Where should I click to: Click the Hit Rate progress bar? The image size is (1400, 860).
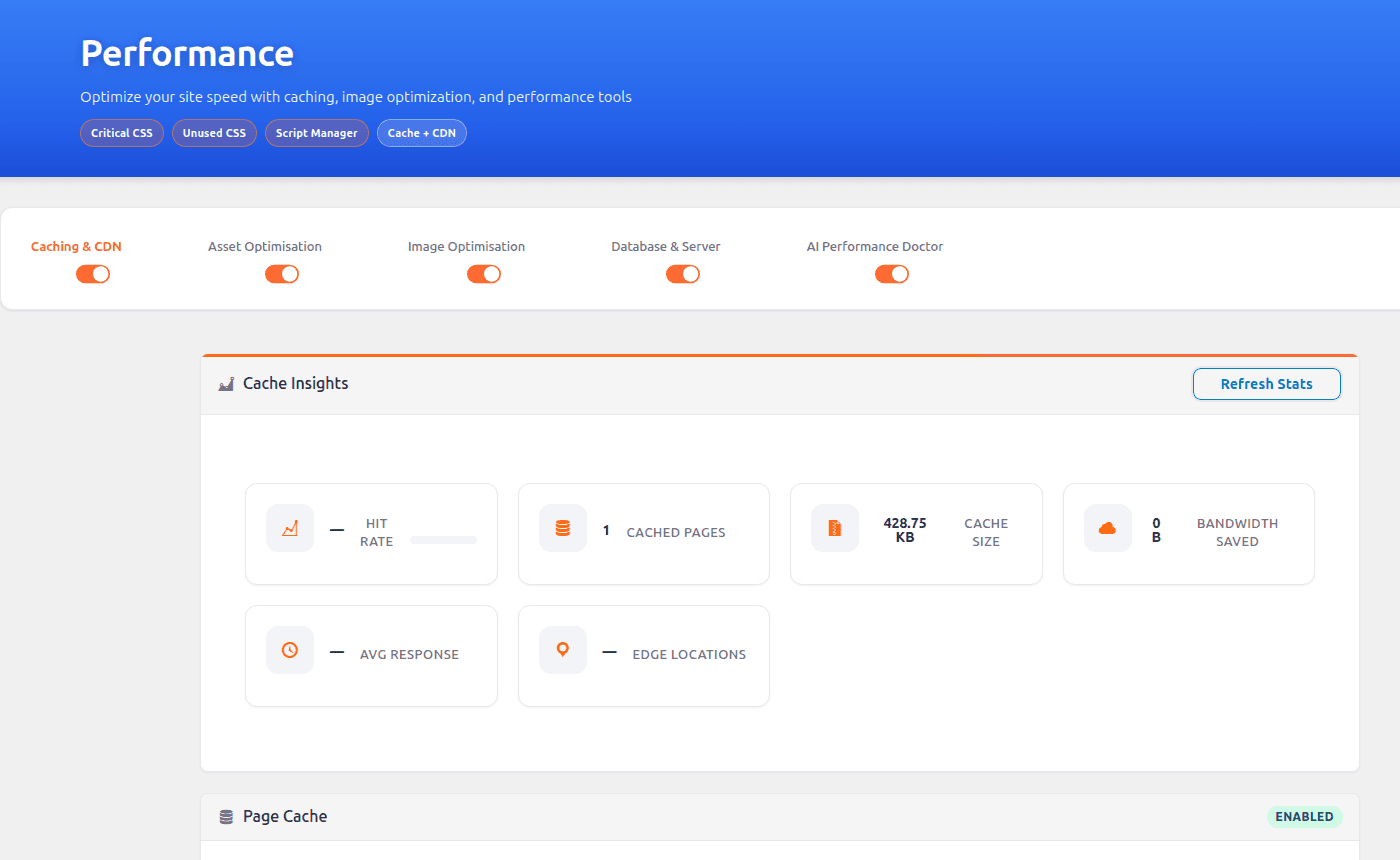click(444, 540)
